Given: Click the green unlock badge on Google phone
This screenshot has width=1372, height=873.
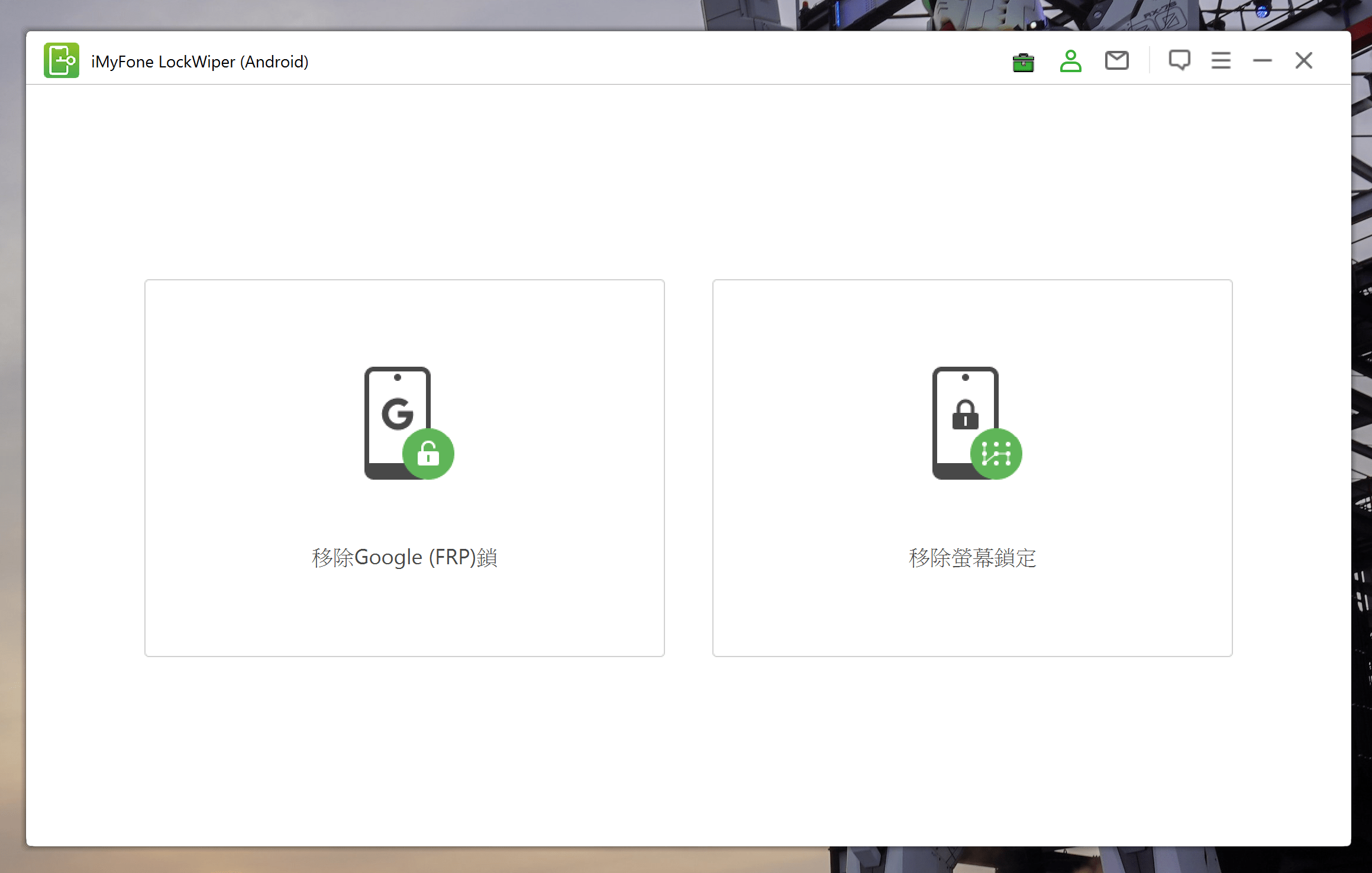Looking at the screenshot, I should (428, 454).
